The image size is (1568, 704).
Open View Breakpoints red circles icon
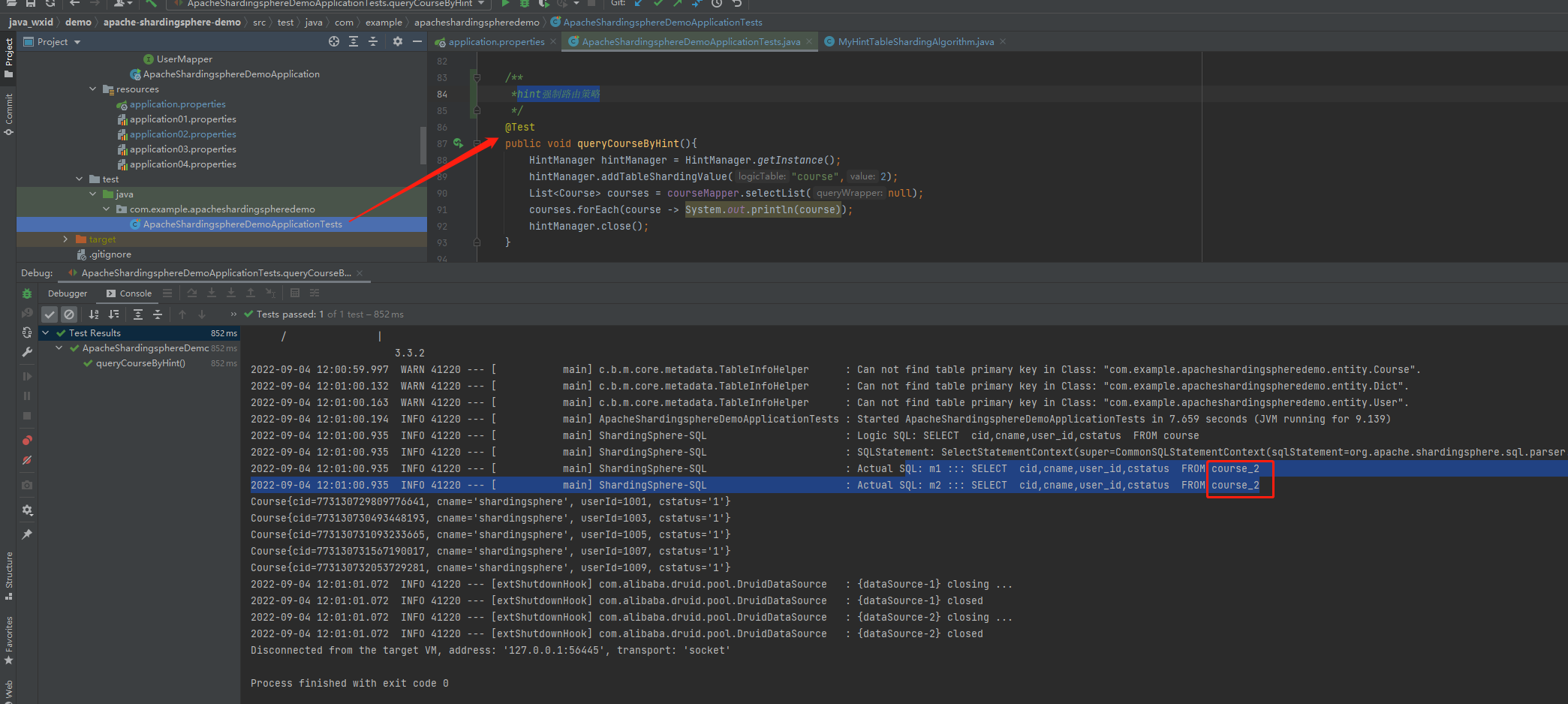(x=27, y=441)
